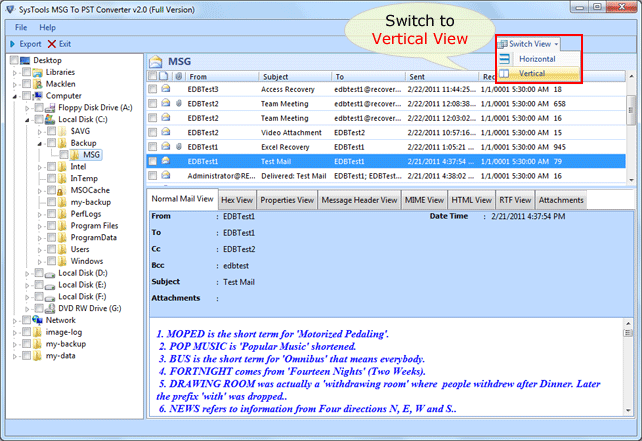Click the envelope icon of Access Recovery mail

[165, 89]
